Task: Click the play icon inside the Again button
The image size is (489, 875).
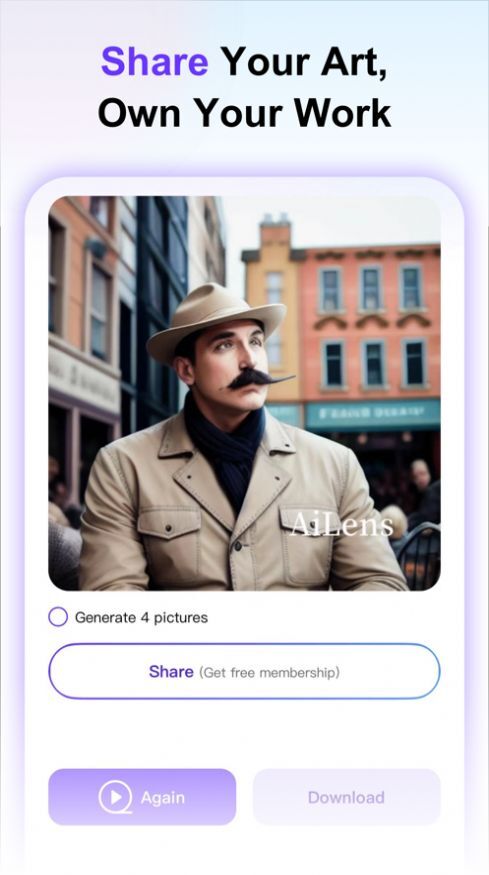Action: point(116,797)
